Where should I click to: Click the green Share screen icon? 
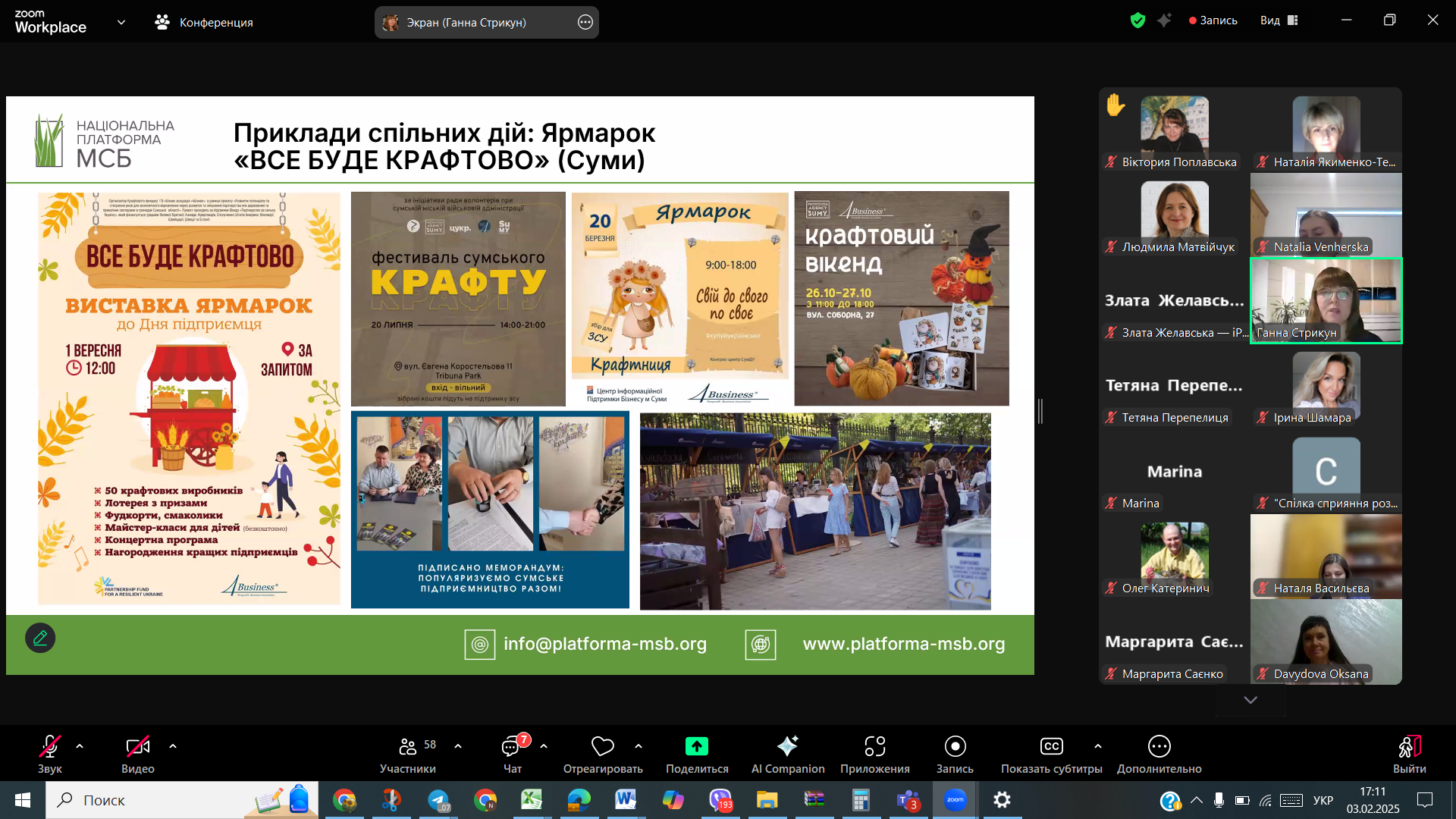coord(696,747)
